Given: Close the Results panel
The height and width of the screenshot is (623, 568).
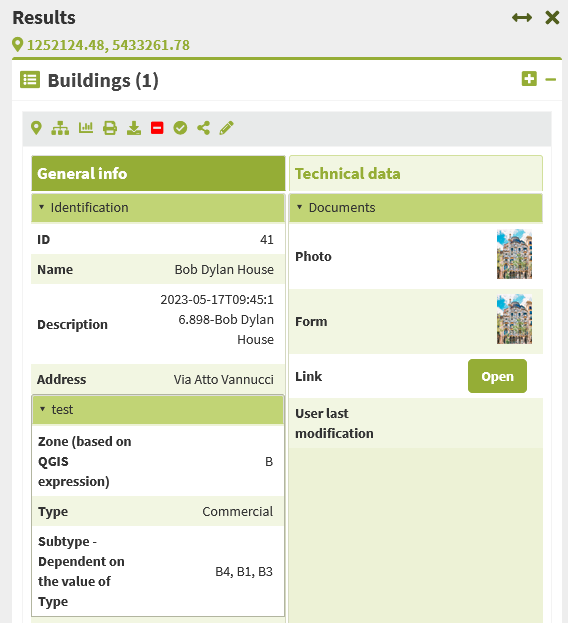Looking at the screenshot, I should click(553, 17).
